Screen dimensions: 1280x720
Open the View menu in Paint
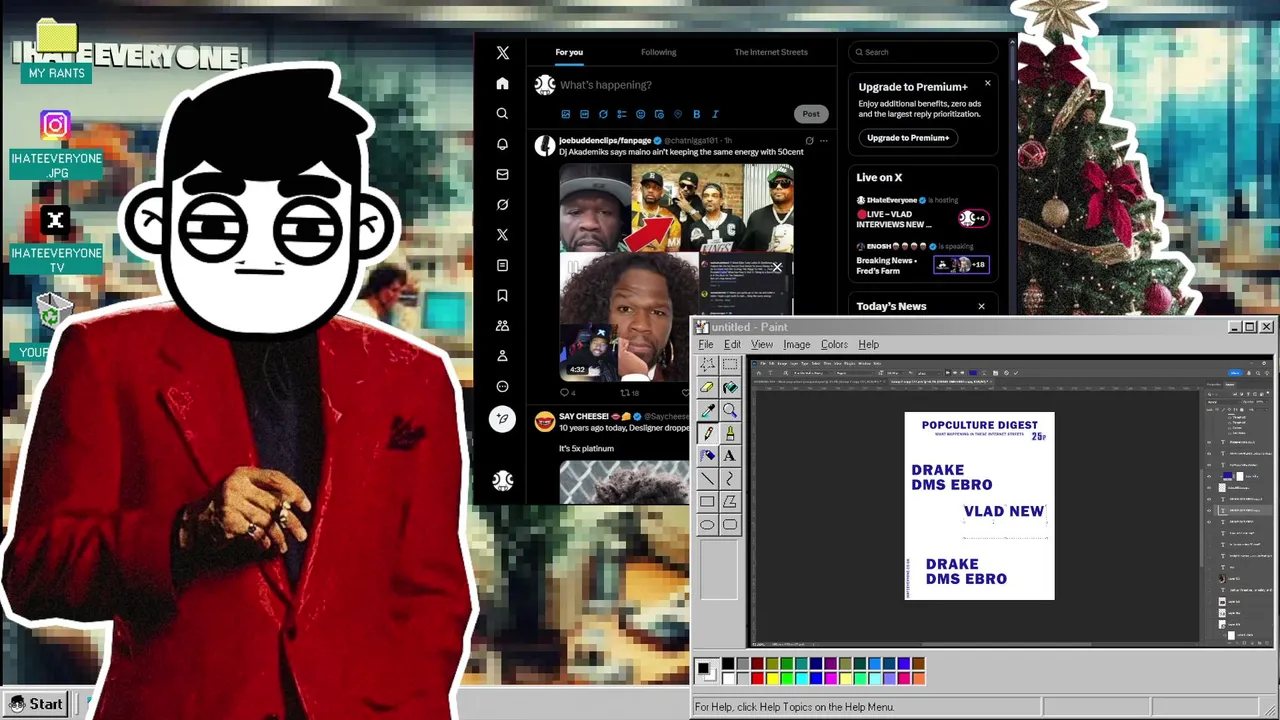[762, 344]
